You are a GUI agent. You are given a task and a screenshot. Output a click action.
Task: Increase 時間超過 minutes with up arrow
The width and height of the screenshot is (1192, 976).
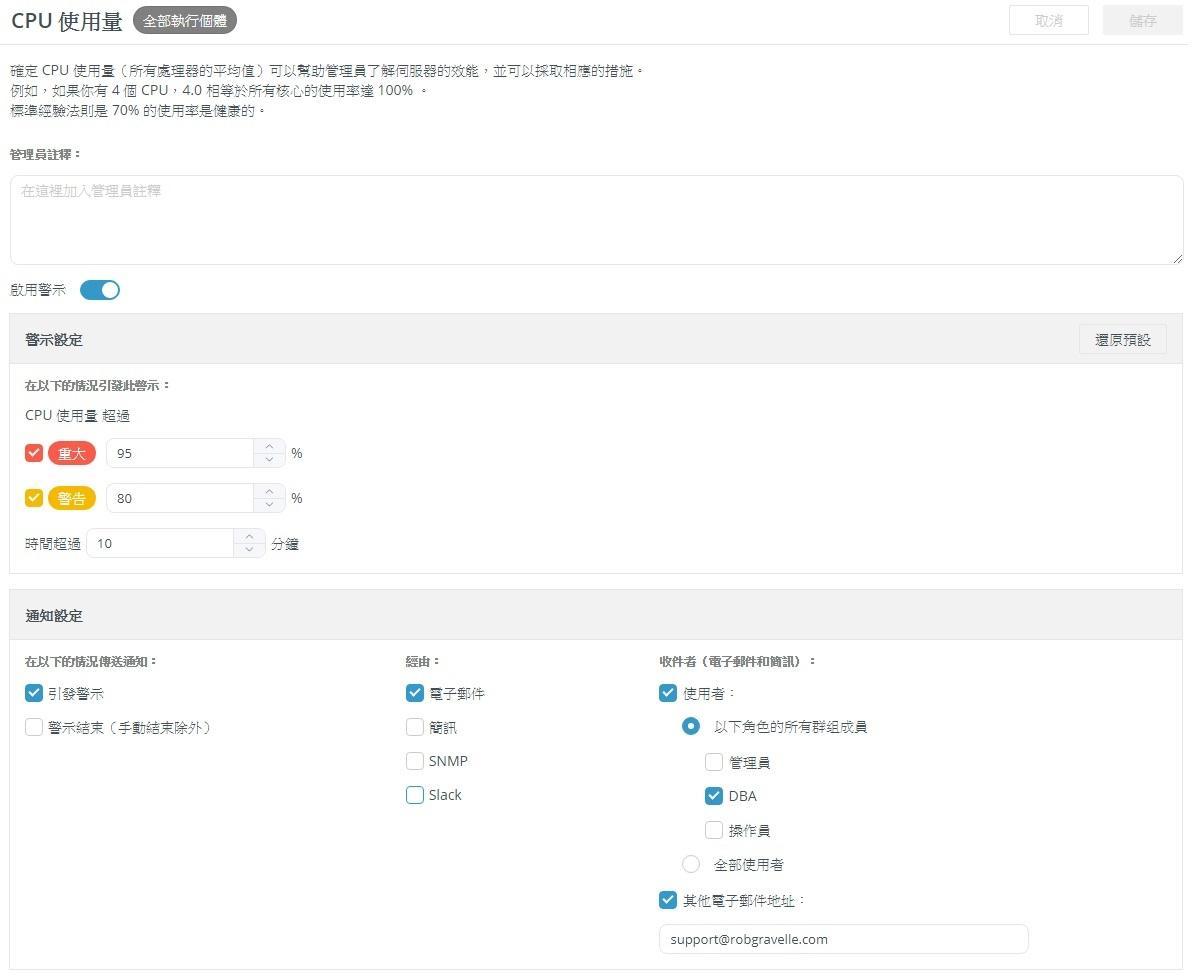249,537
